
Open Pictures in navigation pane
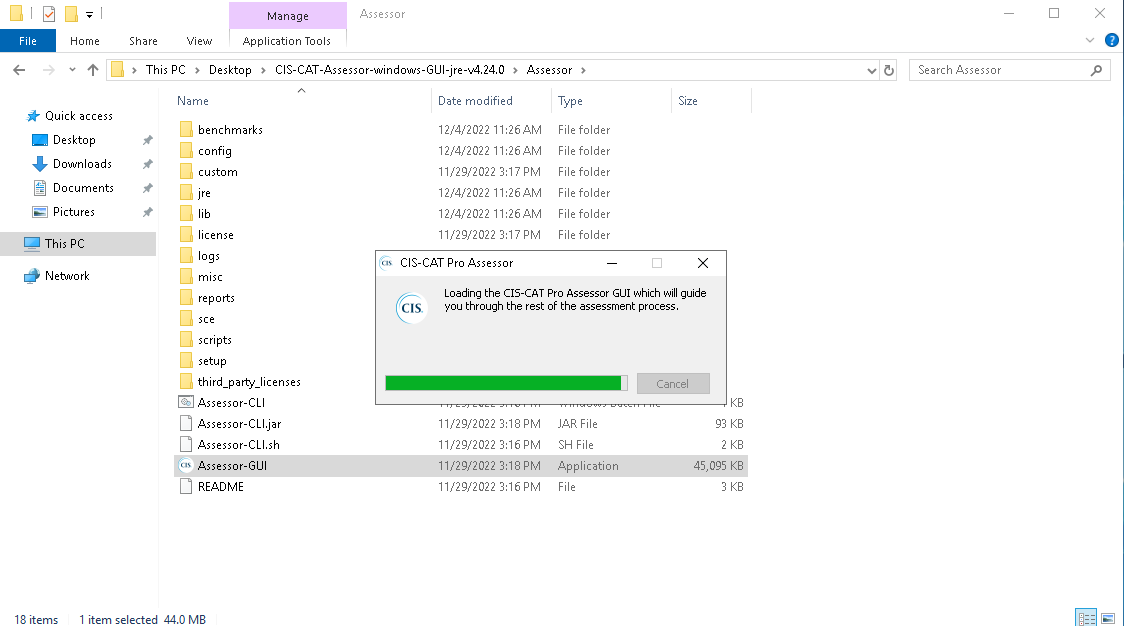pos(73,212)
